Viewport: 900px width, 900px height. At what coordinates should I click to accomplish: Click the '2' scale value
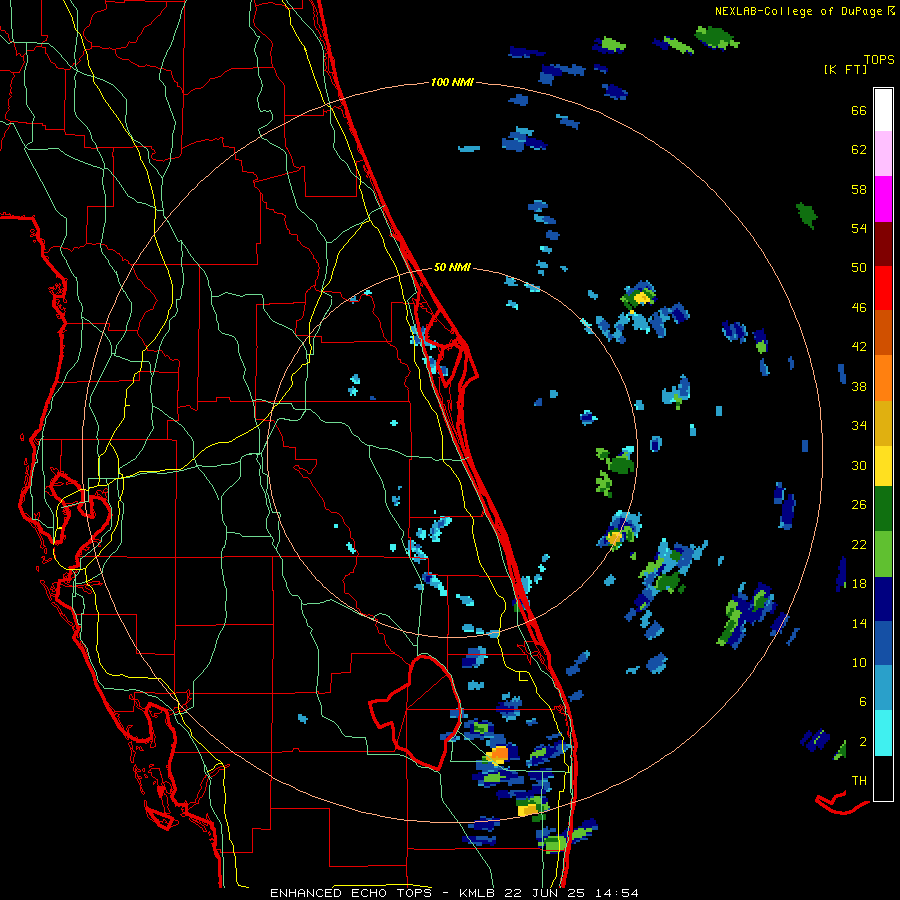[x=863, y=742]
